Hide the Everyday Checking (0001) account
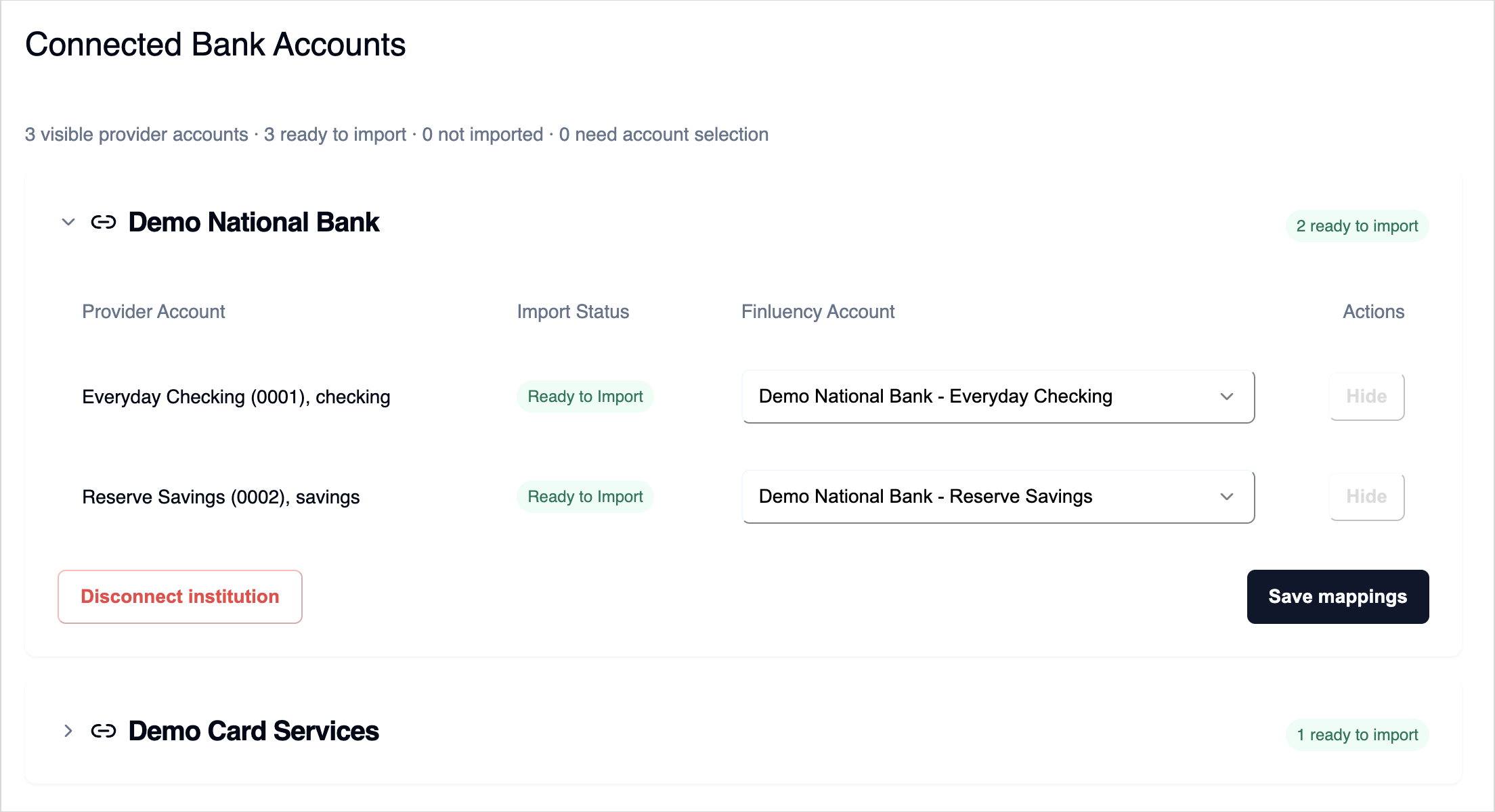This screenshot has height=812, width=1495. [x=1366, y=397]
